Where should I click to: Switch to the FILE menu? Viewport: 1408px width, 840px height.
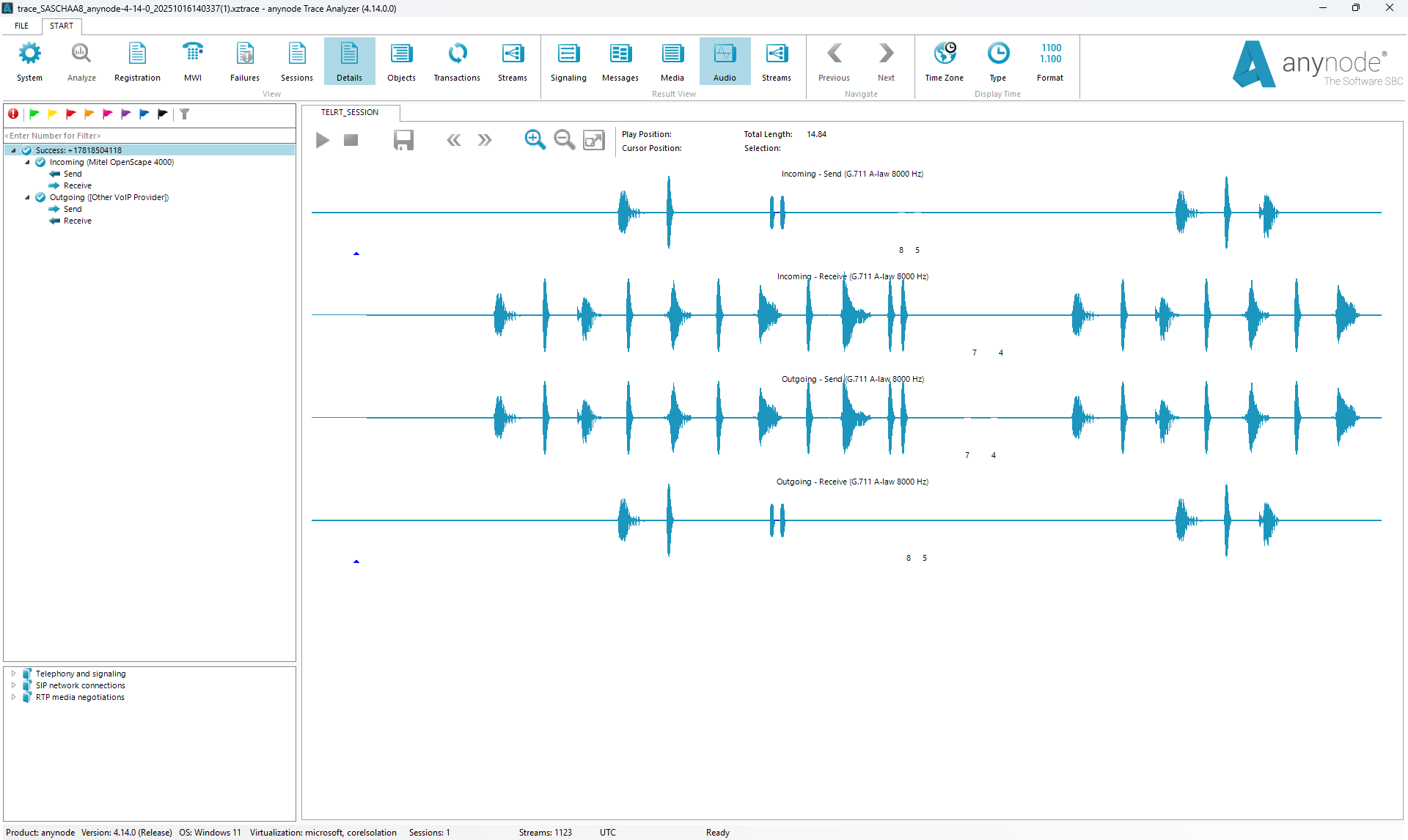pyautogui.click(x=21, y=26)
